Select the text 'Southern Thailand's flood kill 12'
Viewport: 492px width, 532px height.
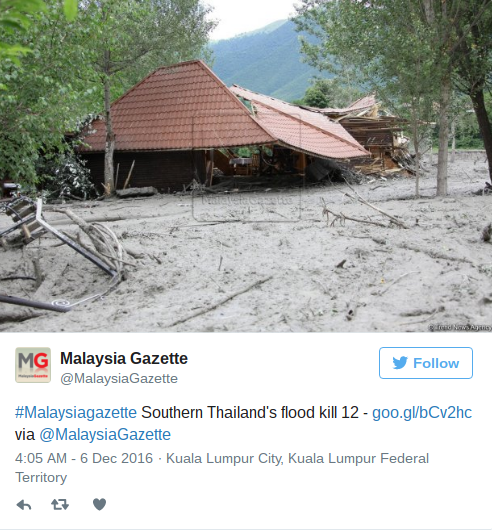pyautogui.click(x=250, y=413)
